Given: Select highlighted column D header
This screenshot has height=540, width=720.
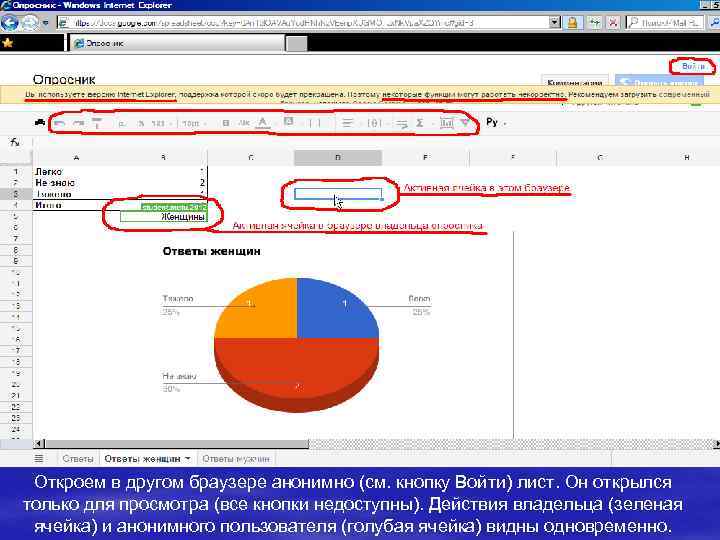Looking at the screenshot, I should tap(338, 158).
